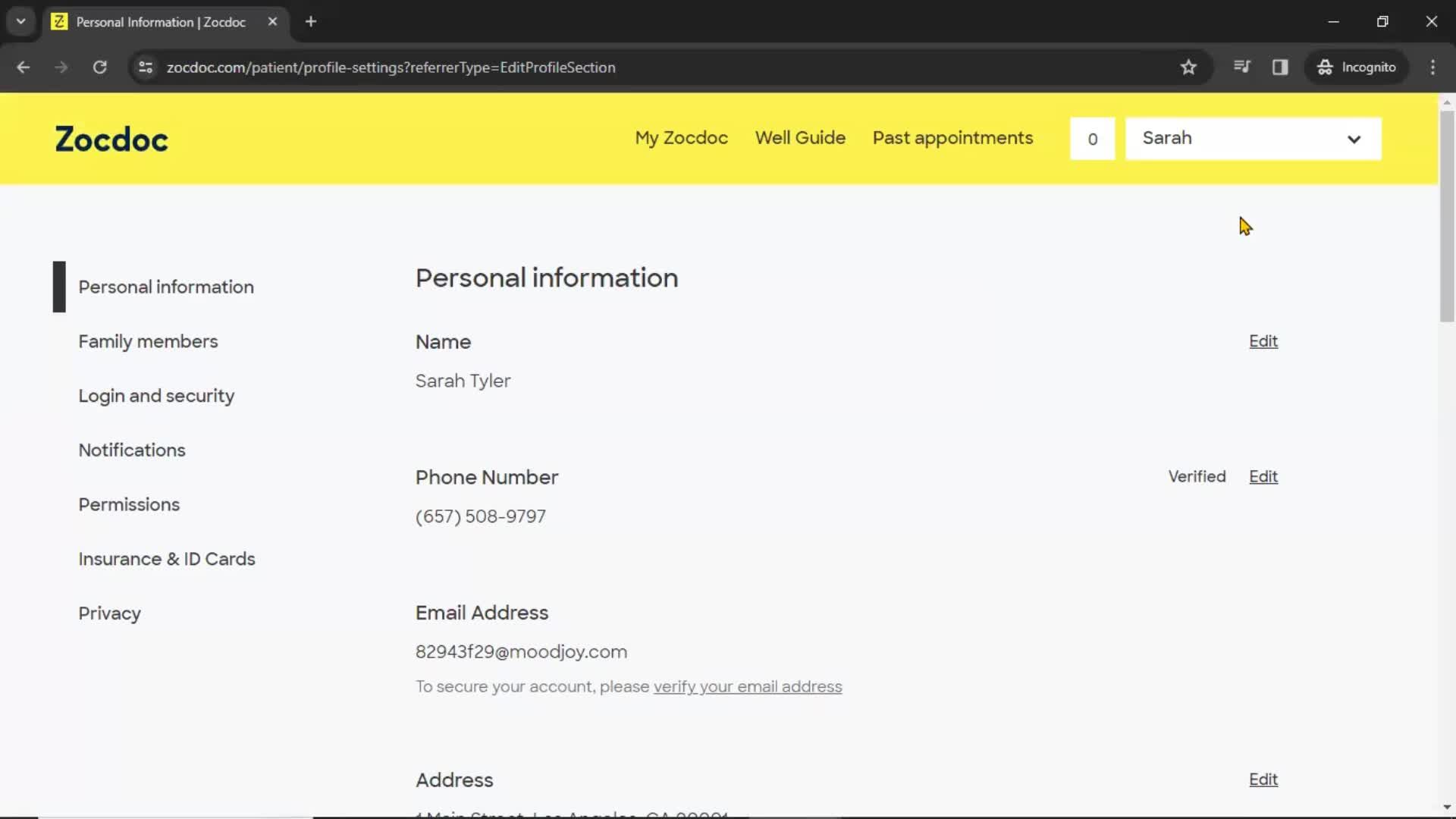The image size is (1456, 819).
Task: Click the browser bookmark star icon
Action: [1188, 67]
